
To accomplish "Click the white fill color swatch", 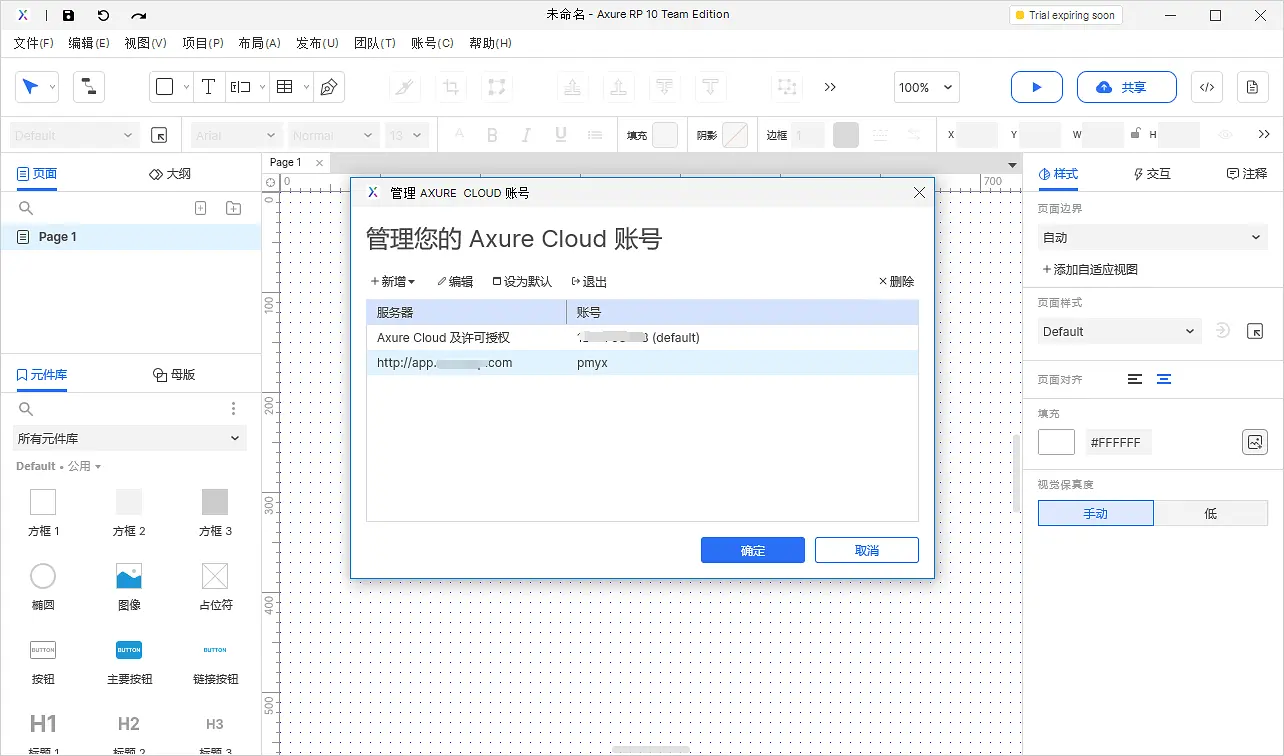I will coord(1056,441).
